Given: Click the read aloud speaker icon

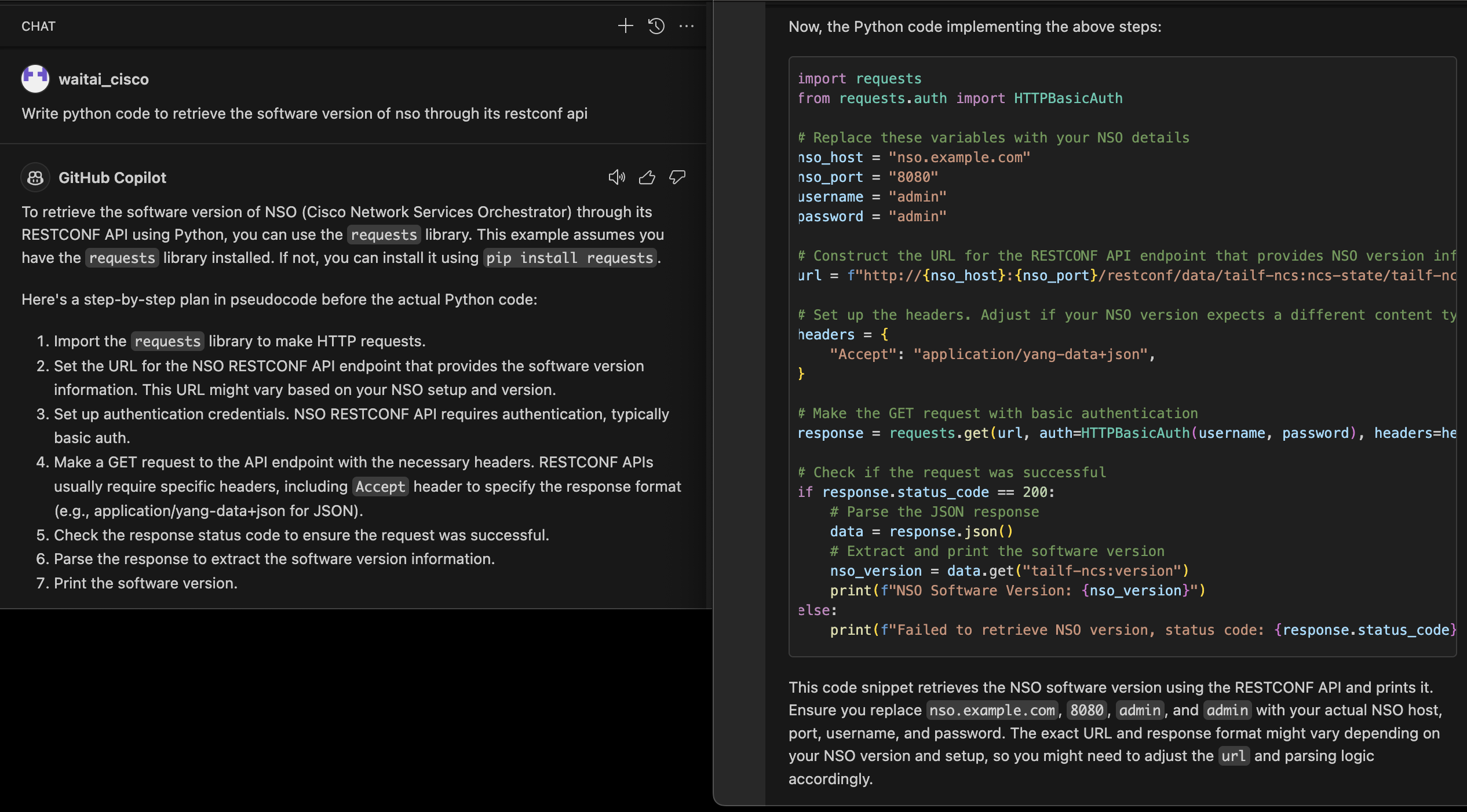Looking at the screenshot, I should coord(616,177).
